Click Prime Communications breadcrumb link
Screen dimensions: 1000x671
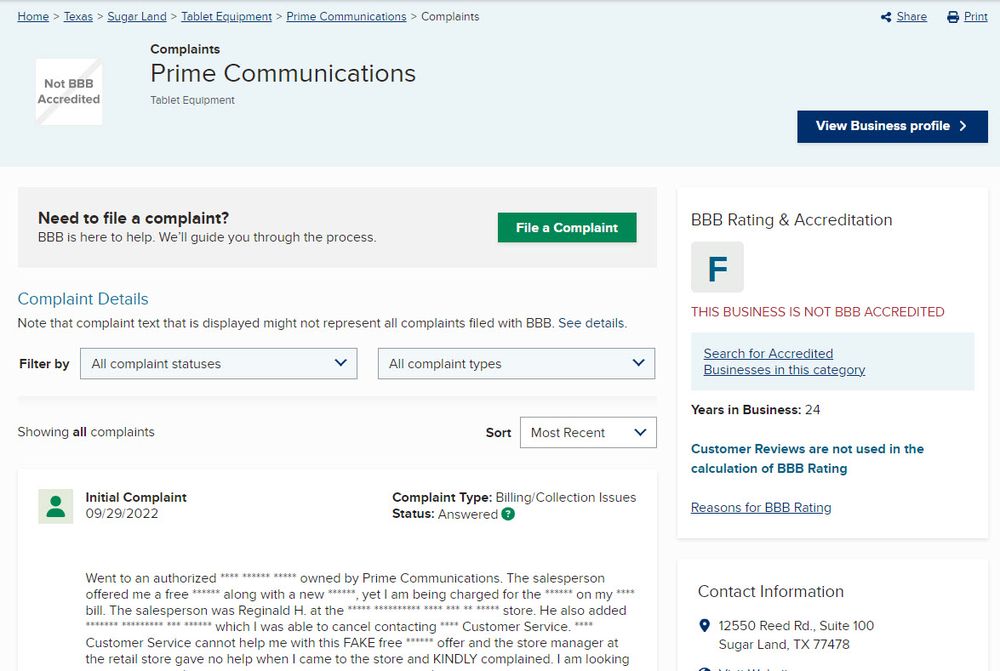click(346, 17)
